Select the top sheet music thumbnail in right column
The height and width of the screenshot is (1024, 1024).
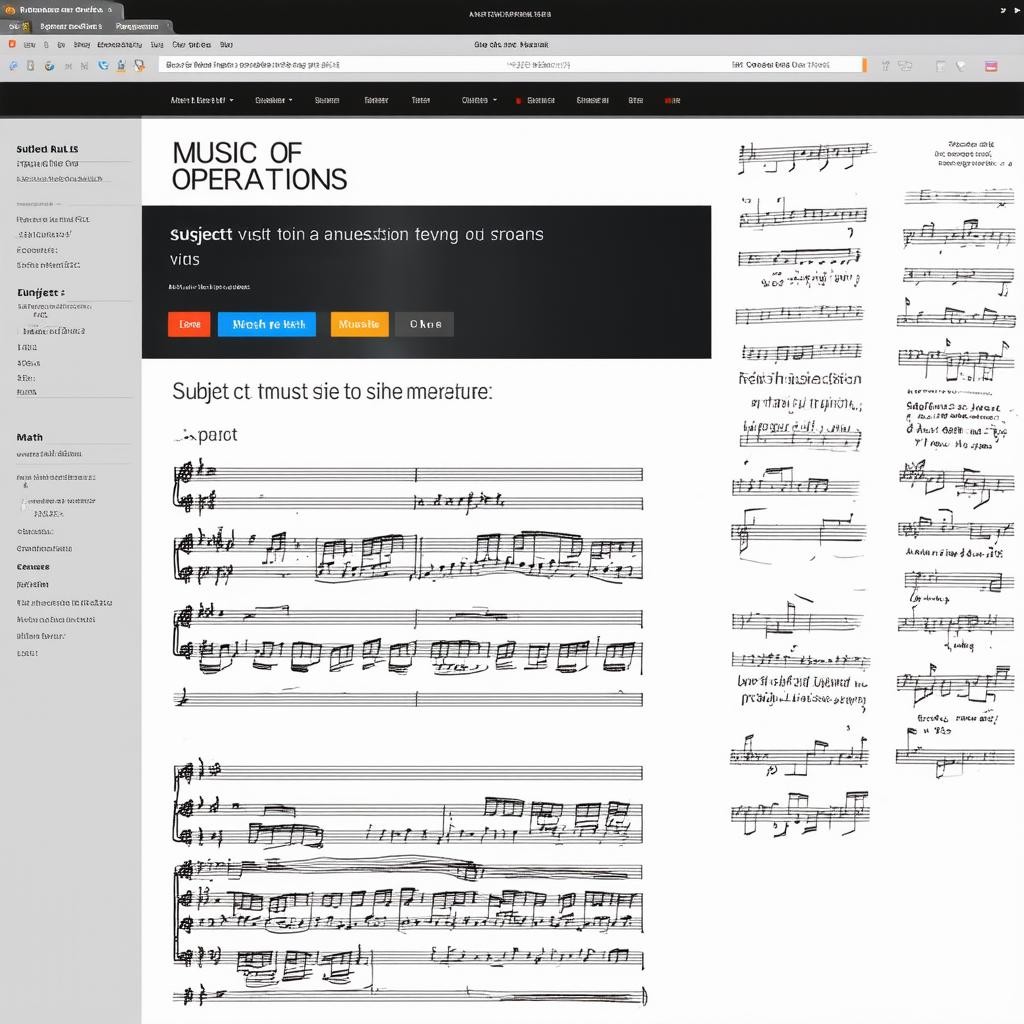tap(805, 155)
